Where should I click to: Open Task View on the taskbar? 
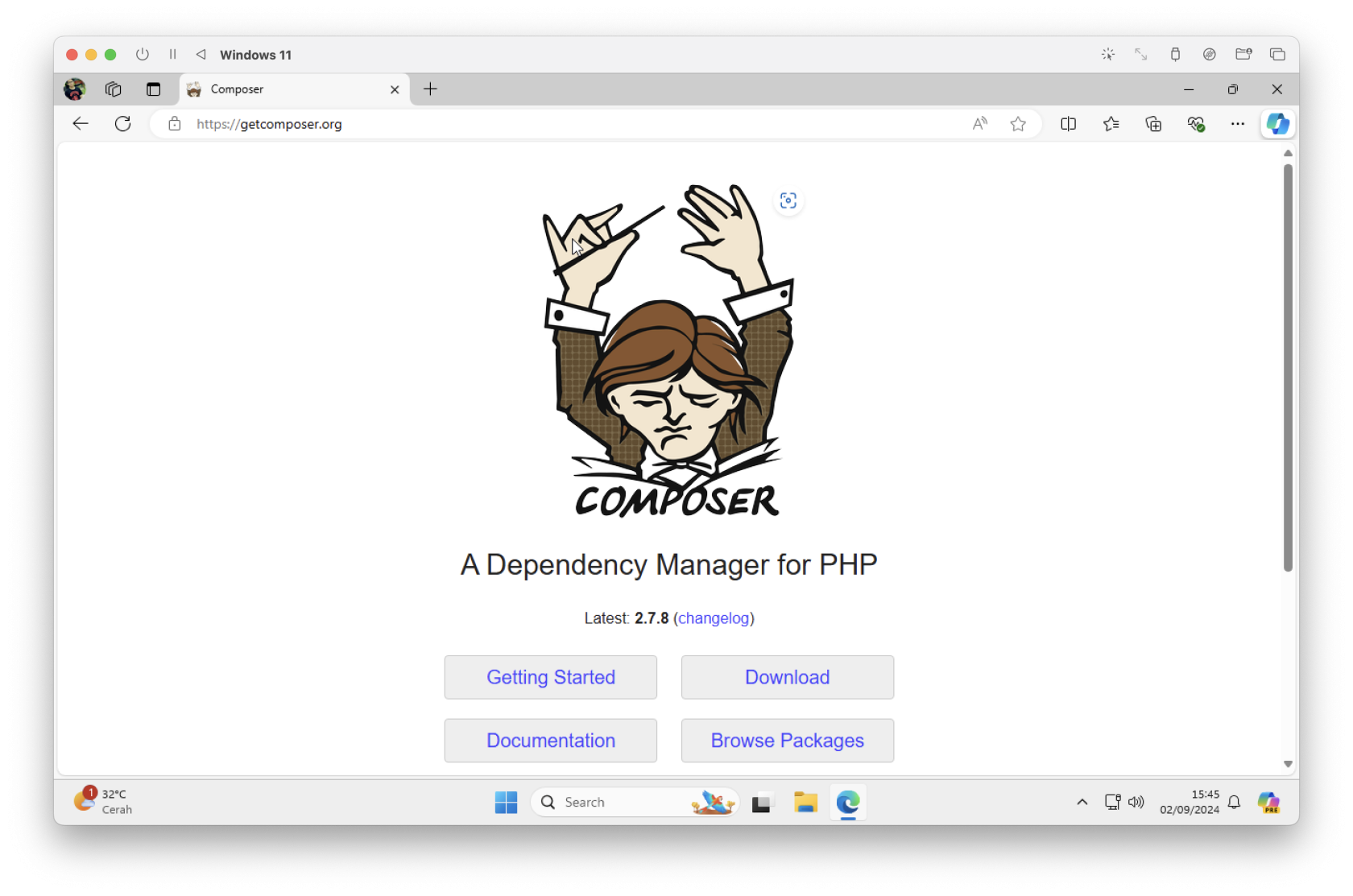761,803
